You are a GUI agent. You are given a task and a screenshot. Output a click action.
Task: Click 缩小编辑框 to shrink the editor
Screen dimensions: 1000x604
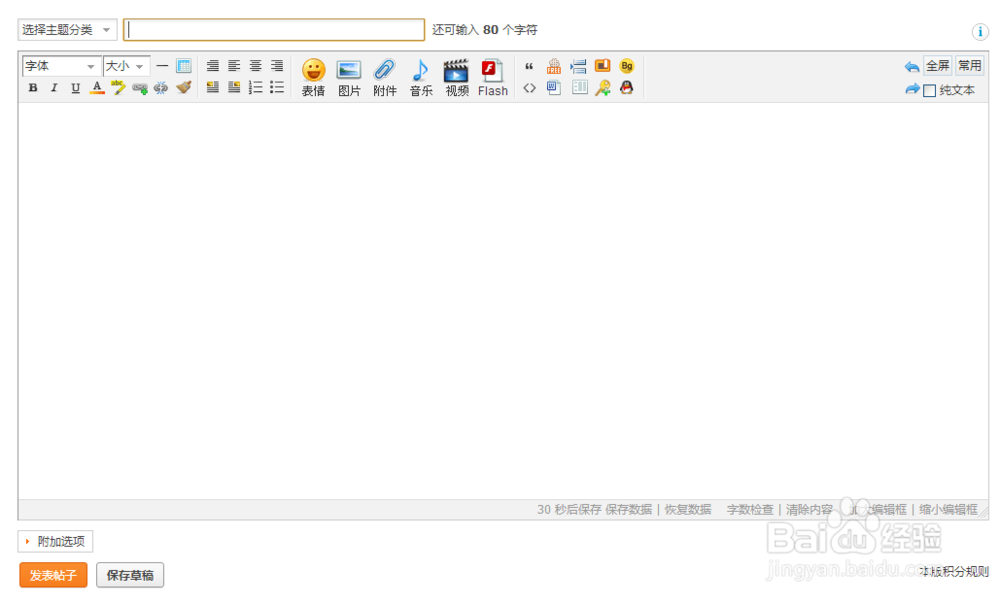tap(948, 510)
